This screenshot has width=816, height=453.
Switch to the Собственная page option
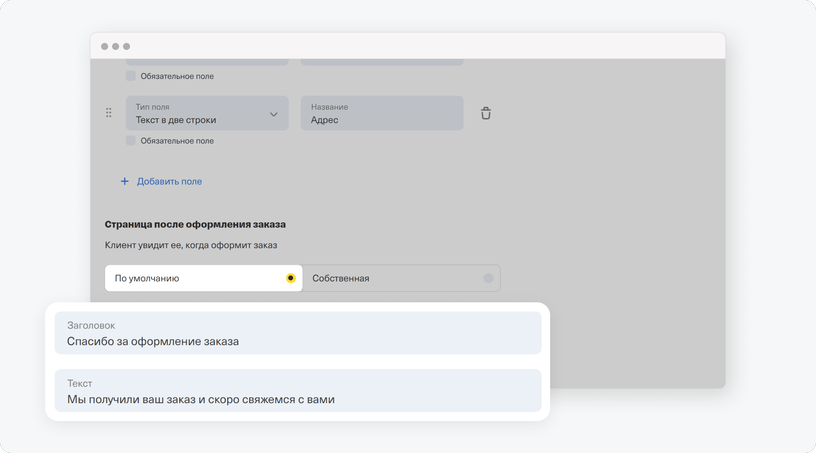401,278
